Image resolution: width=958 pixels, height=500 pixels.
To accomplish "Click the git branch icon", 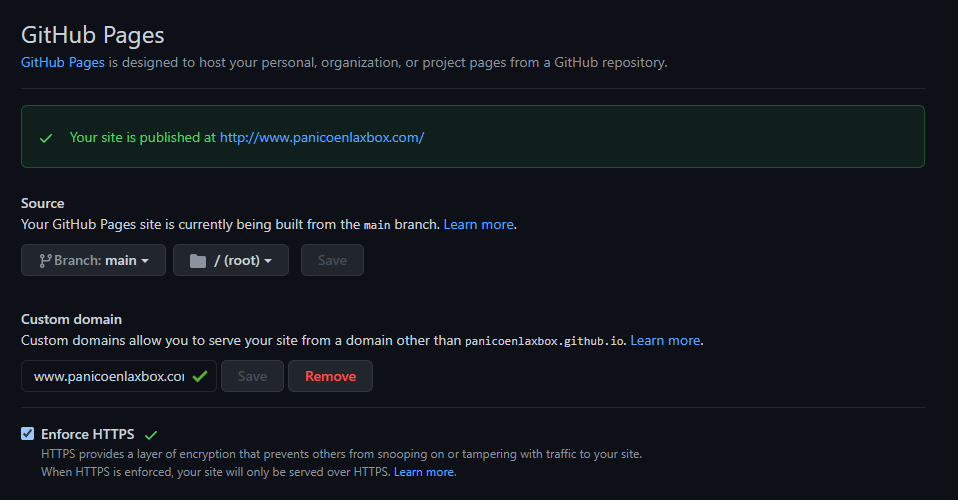I will (x=45, y=261).
